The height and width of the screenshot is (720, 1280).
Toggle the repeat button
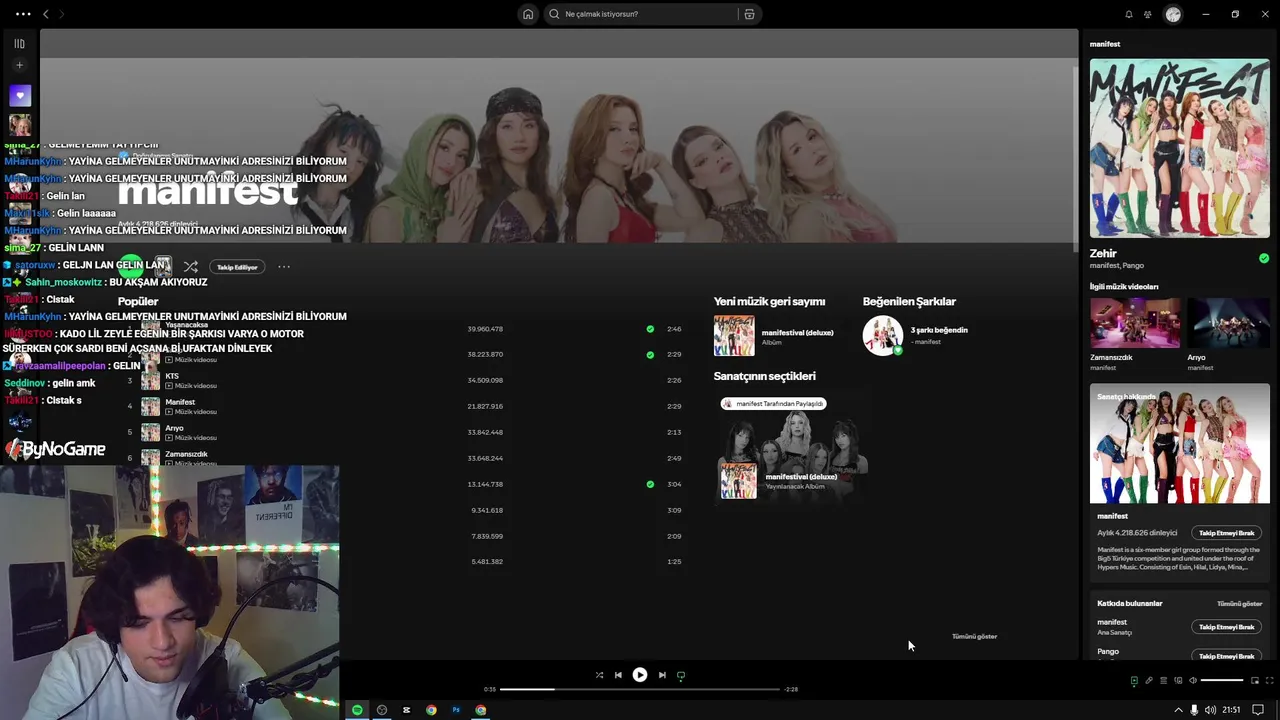681,675
